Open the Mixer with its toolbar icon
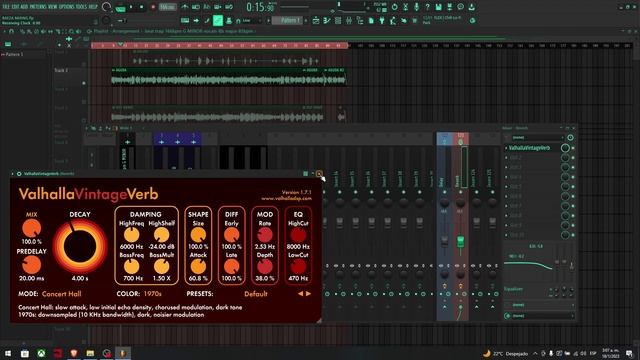The image size is (640, 360). pyautogui.click(x=349, y=20)
